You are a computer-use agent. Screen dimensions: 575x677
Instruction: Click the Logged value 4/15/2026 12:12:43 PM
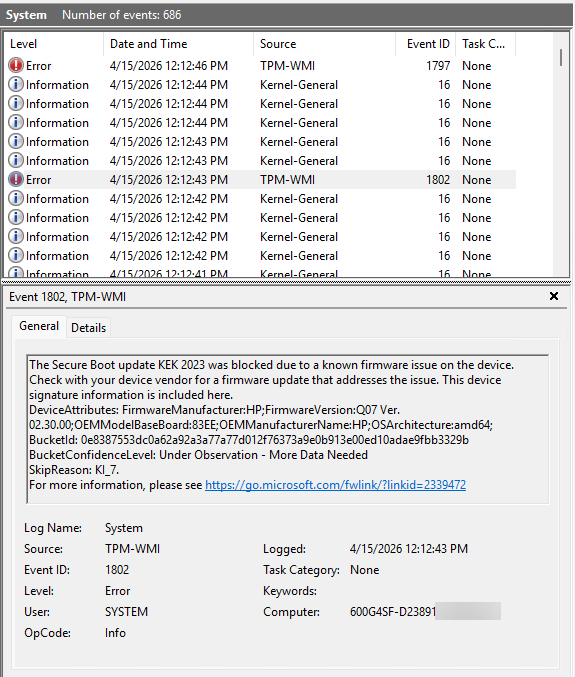coord(409,549)
